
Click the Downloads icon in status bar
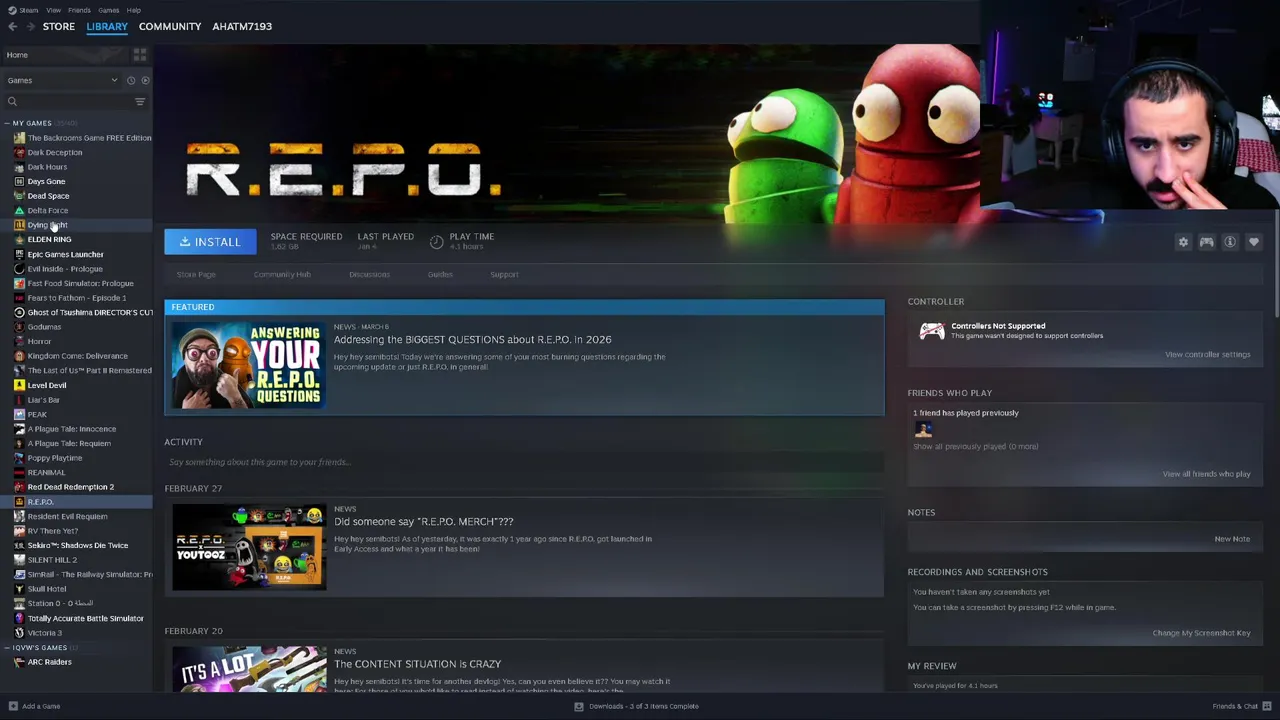pos(578,706)
